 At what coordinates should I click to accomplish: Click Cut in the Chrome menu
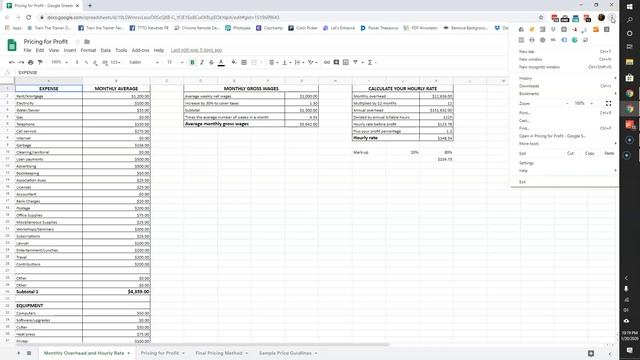pos(570,153)
